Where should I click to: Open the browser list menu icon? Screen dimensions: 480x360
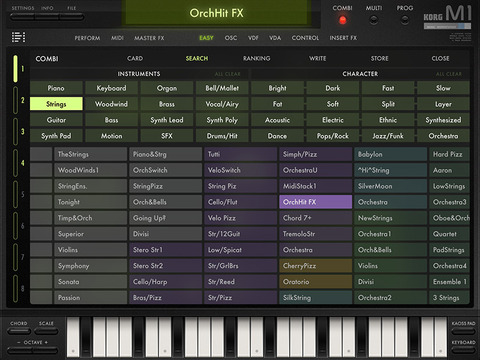(x=19, y=37)
